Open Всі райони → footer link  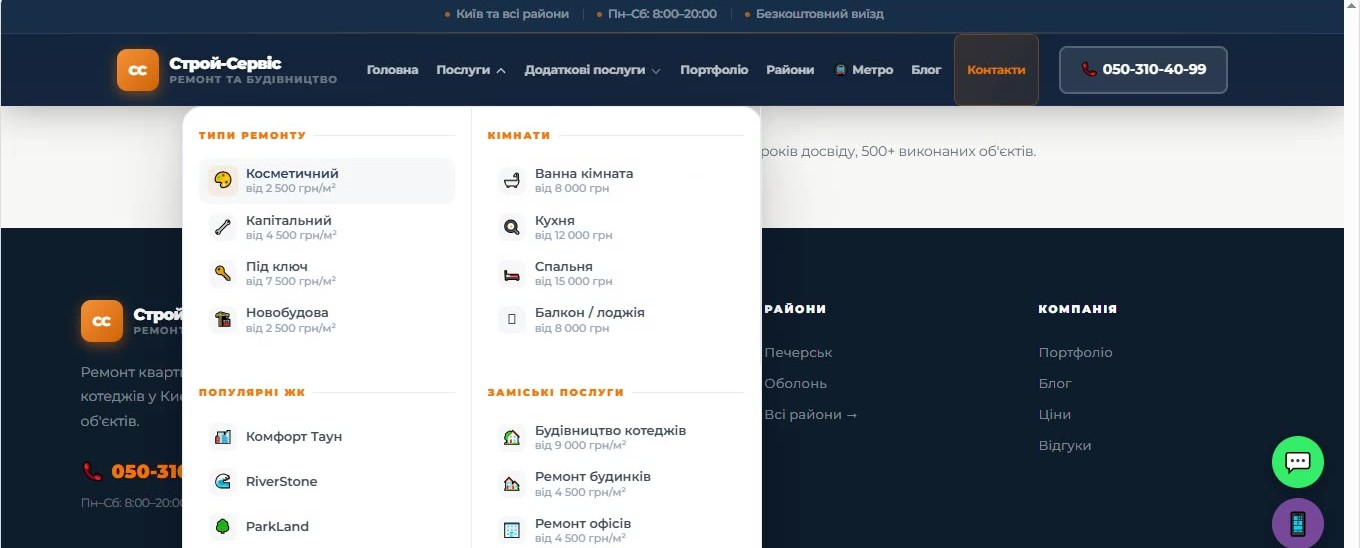(811, 414)
